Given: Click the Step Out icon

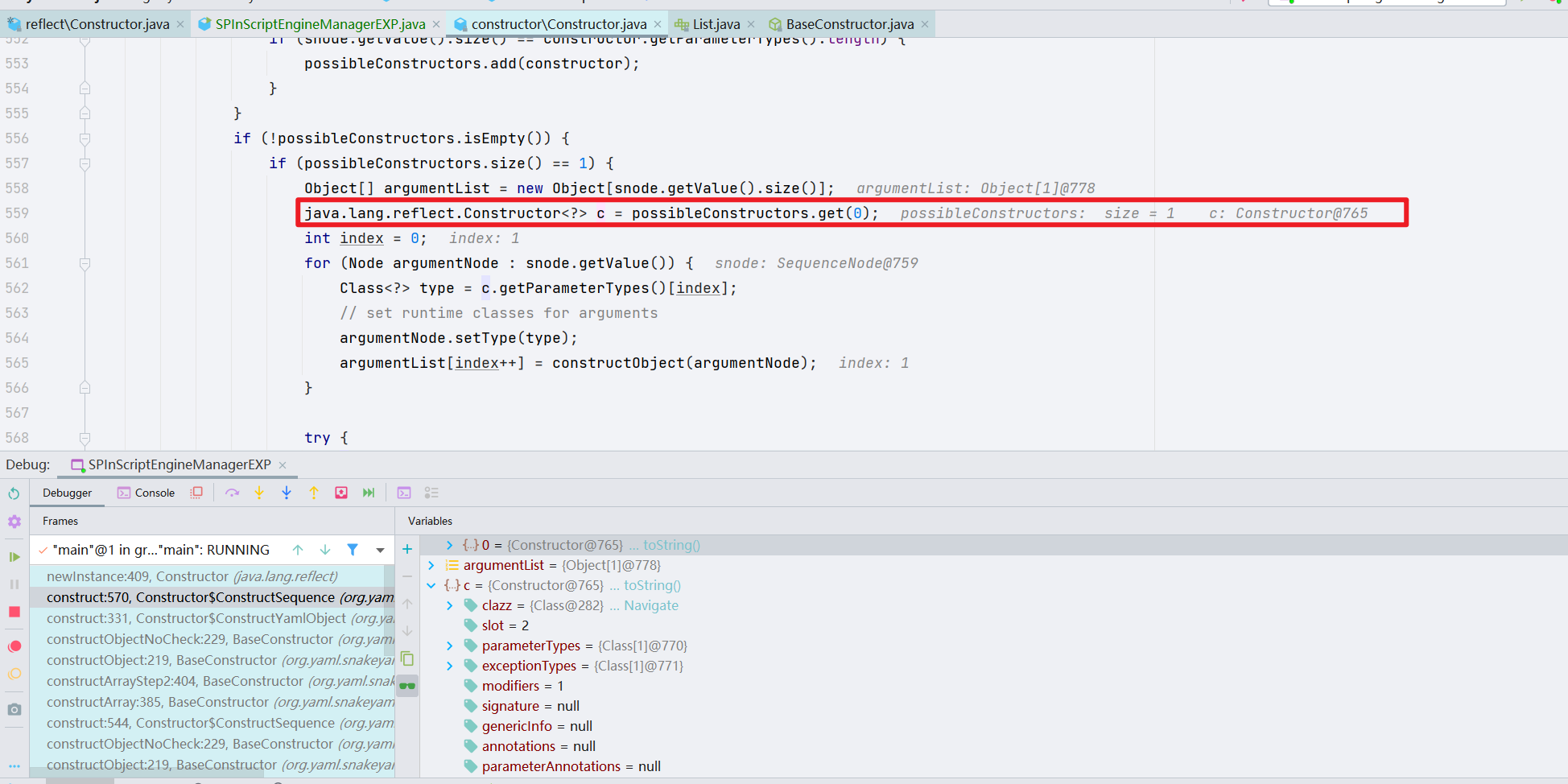Looking at the screenshot, I should (x=314, y=492).
